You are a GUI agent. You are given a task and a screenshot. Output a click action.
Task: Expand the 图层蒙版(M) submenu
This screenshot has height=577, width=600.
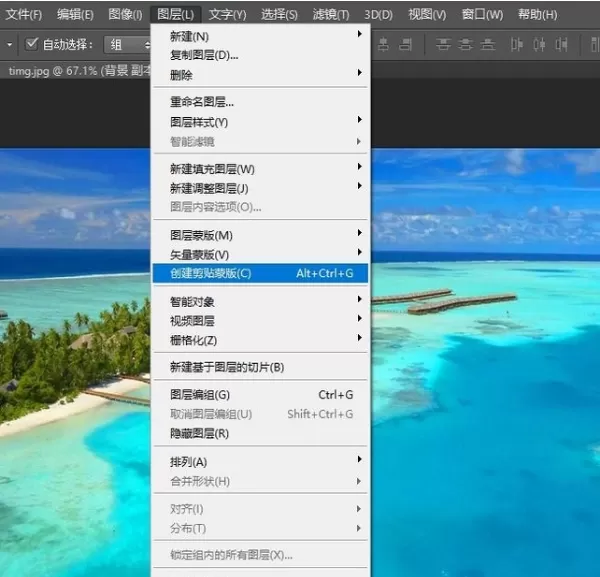coord(261,235)
